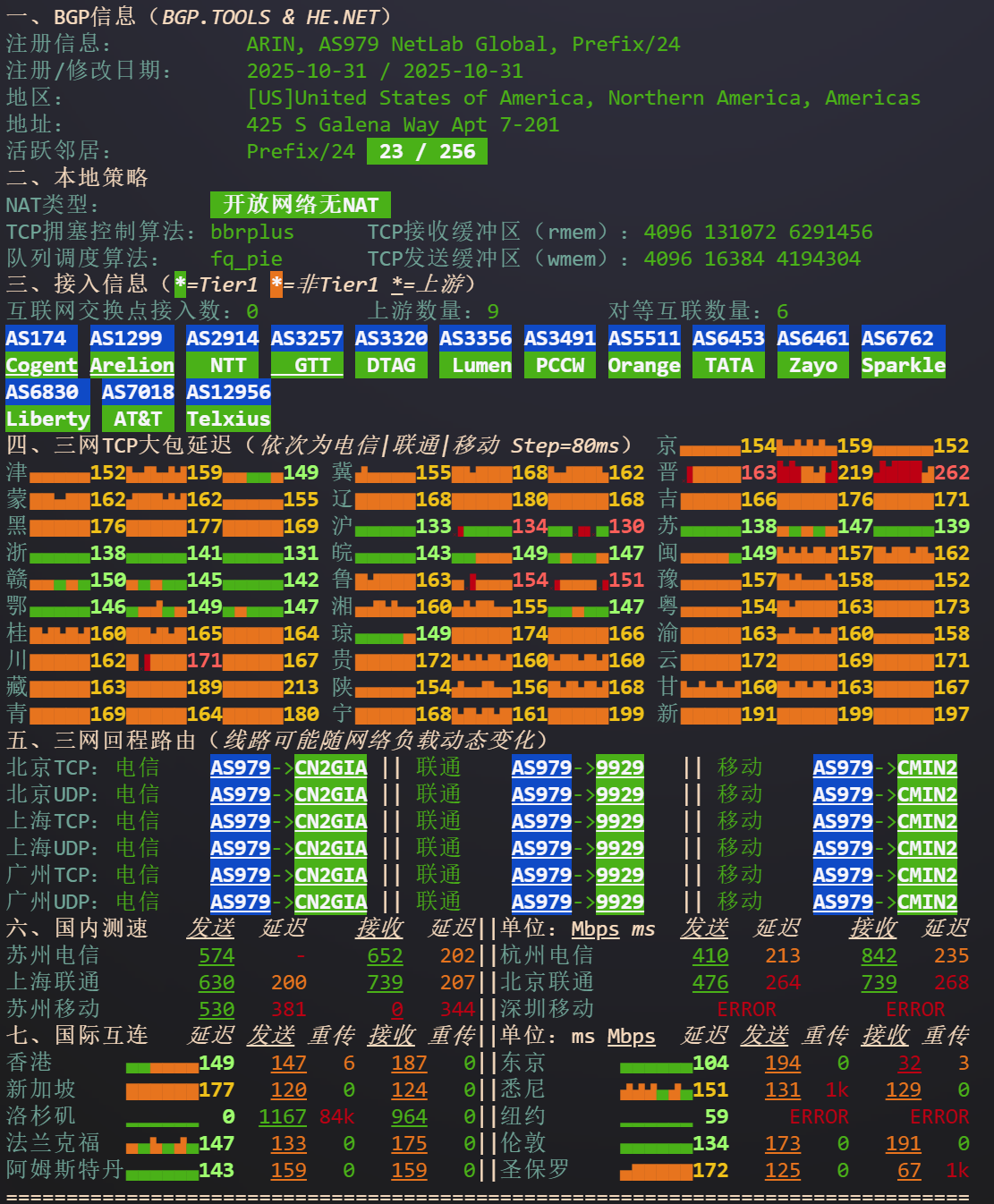Click the AS174 badge

tap(36, 338)
